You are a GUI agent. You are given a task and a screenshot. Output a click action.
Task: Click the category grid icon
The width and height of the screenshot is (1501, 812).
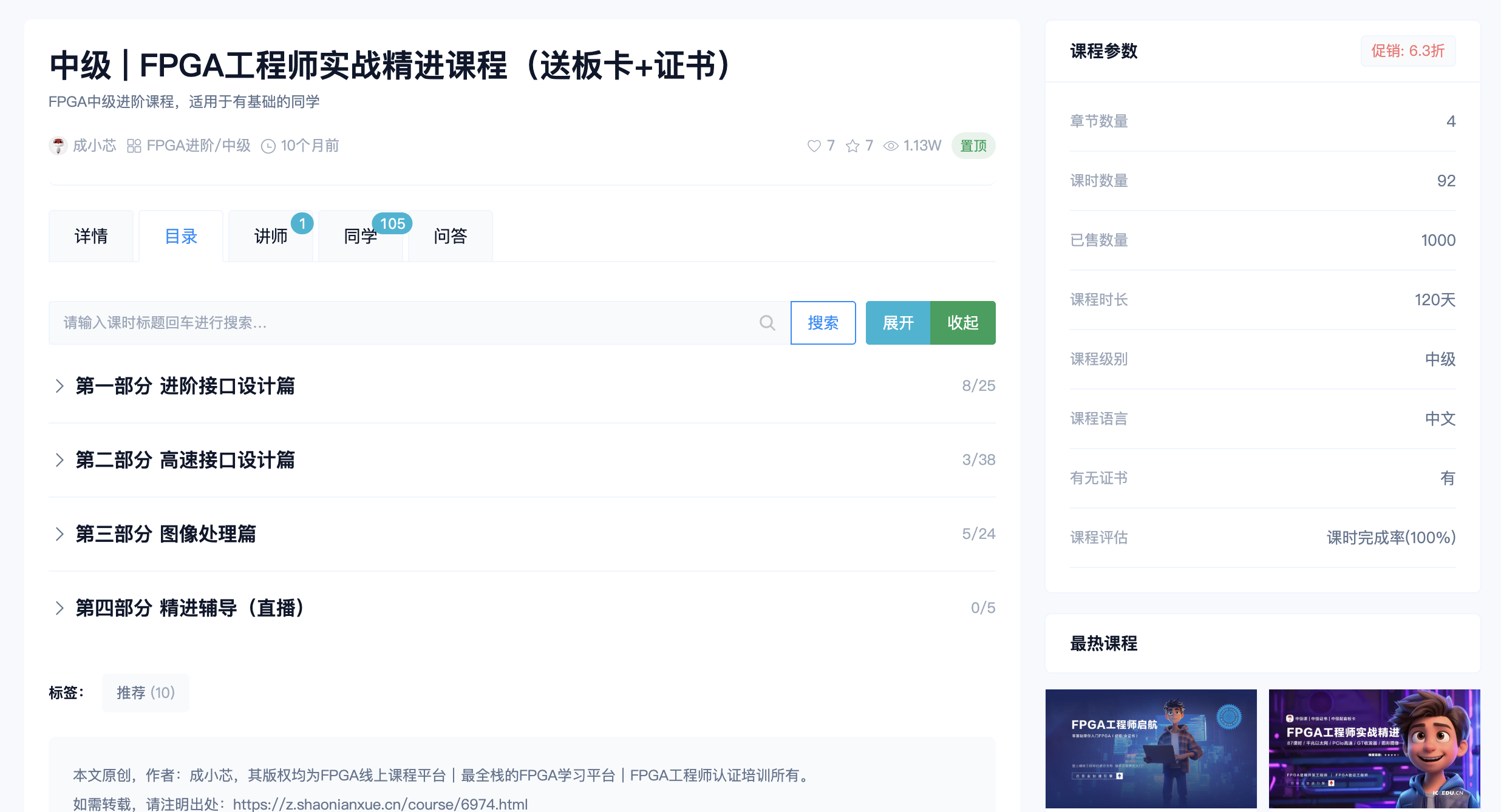(x=134, y=146)
